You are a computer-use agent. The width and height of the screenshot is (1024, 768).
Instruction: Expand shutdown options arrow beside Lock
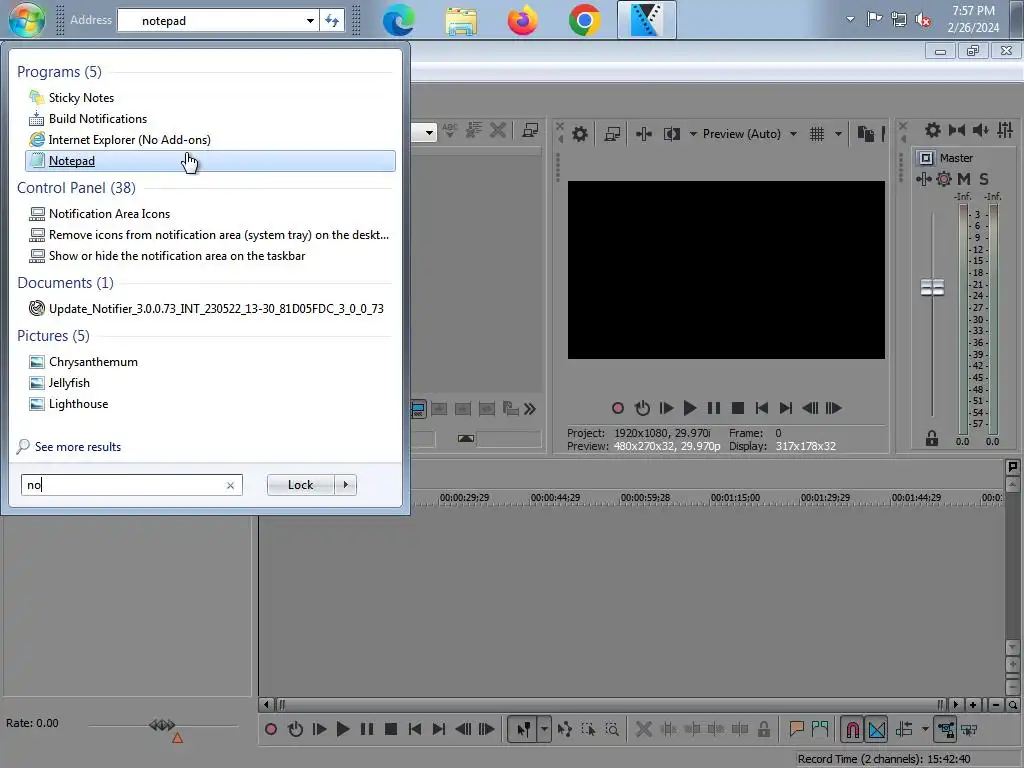click(x=345, y=485)
